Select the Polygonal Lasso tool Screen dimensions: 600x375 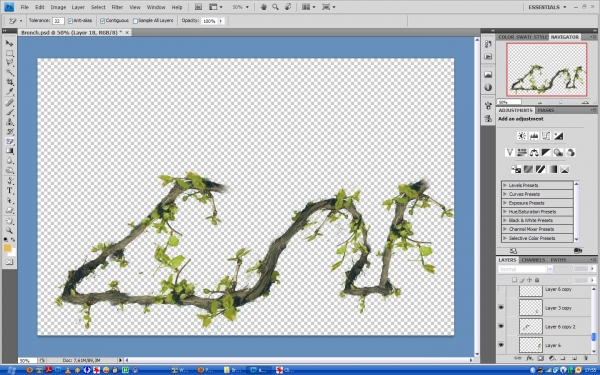pos(10,63)
